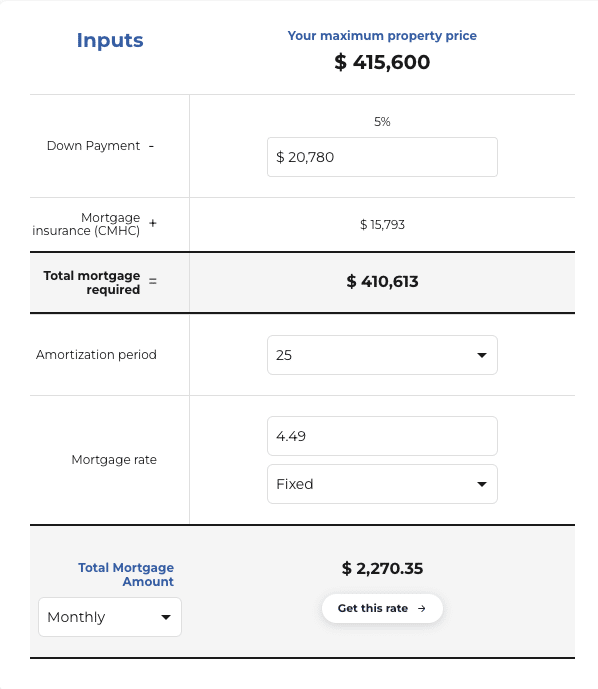Click the total mortgage required $ 410,613
The width and height of the screenshot is (598, 689).
[382, 281]
